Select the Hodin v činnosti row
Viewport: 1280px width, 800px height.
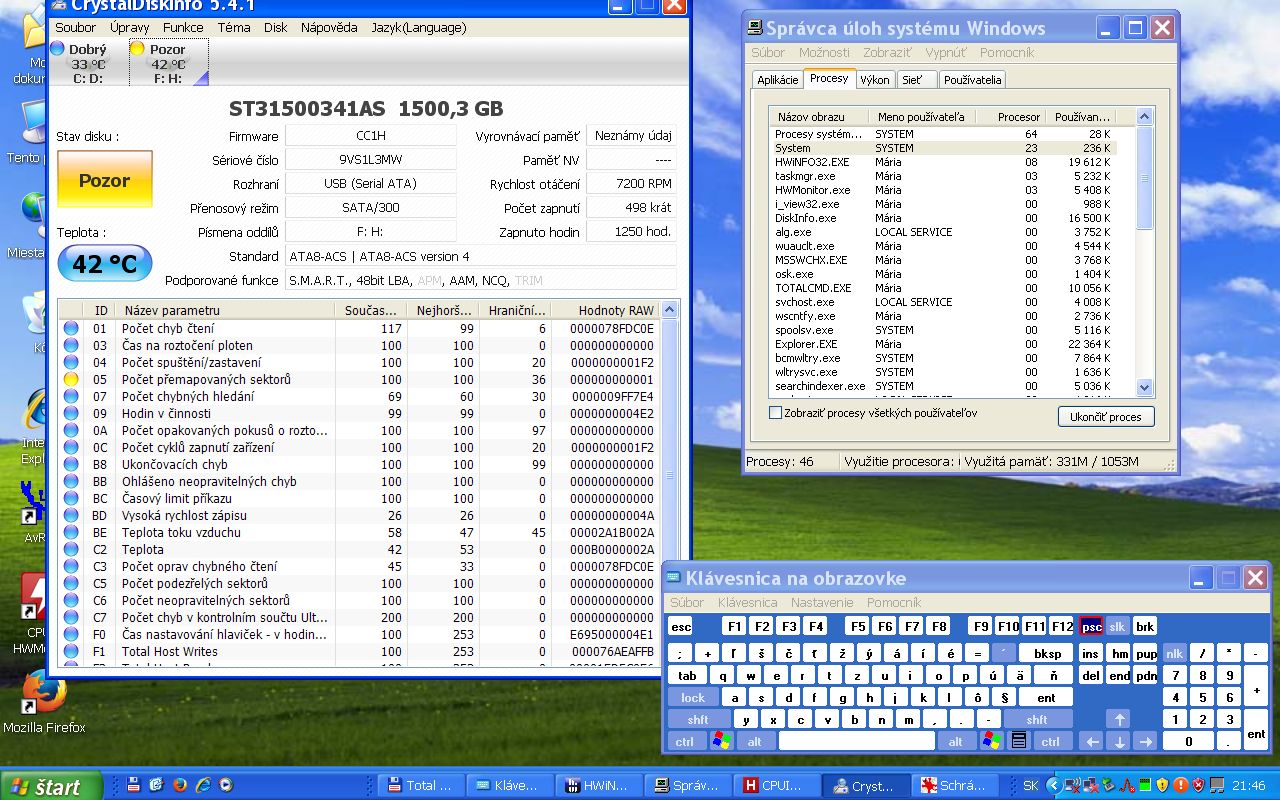(360, 413)
